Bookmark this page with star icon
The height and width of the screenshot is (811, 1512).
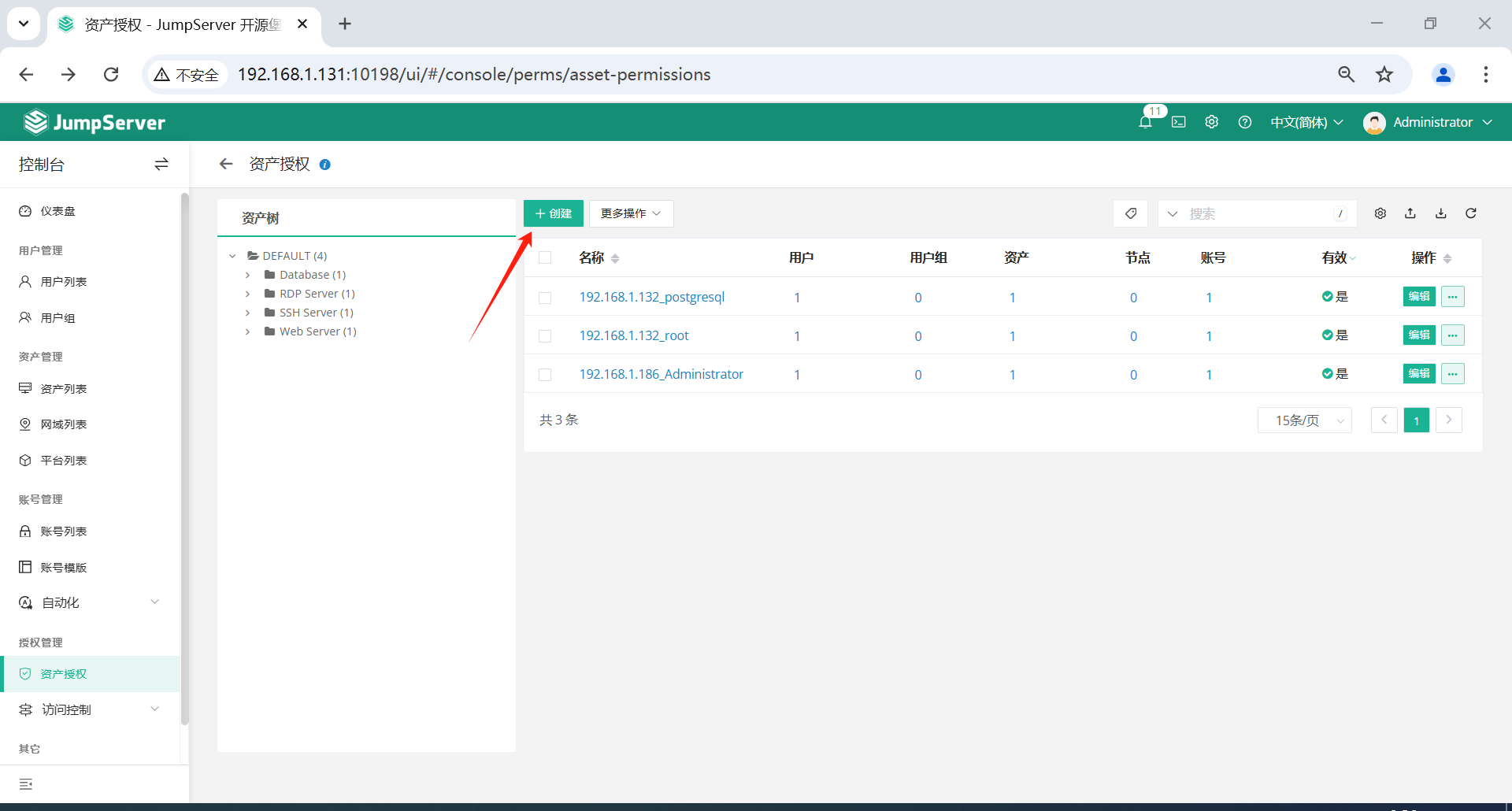1384,74
